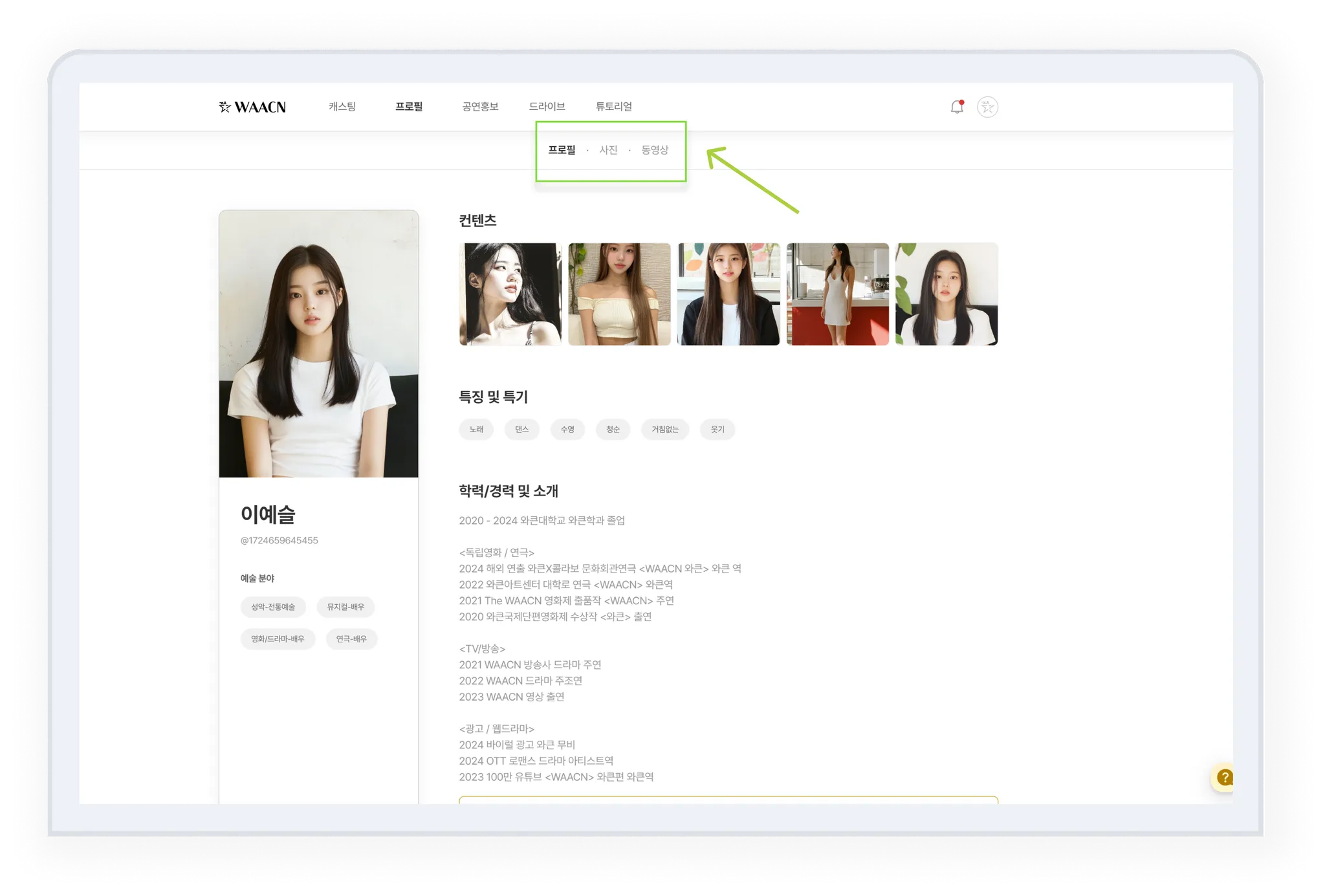The image size is (1325, 896).
Task: Click the WAACN logo
Action: click(252, 107)
